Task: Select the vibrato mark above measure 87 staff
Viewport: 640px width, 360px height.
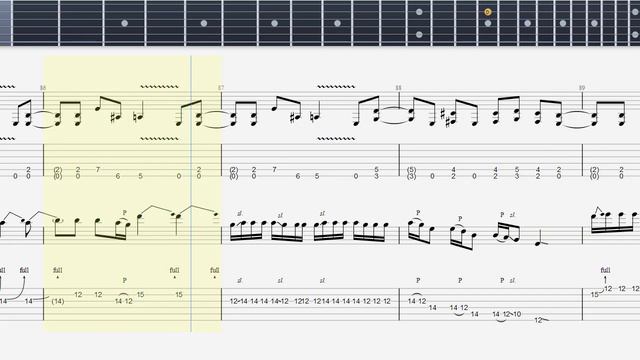Action: [336, 87]
